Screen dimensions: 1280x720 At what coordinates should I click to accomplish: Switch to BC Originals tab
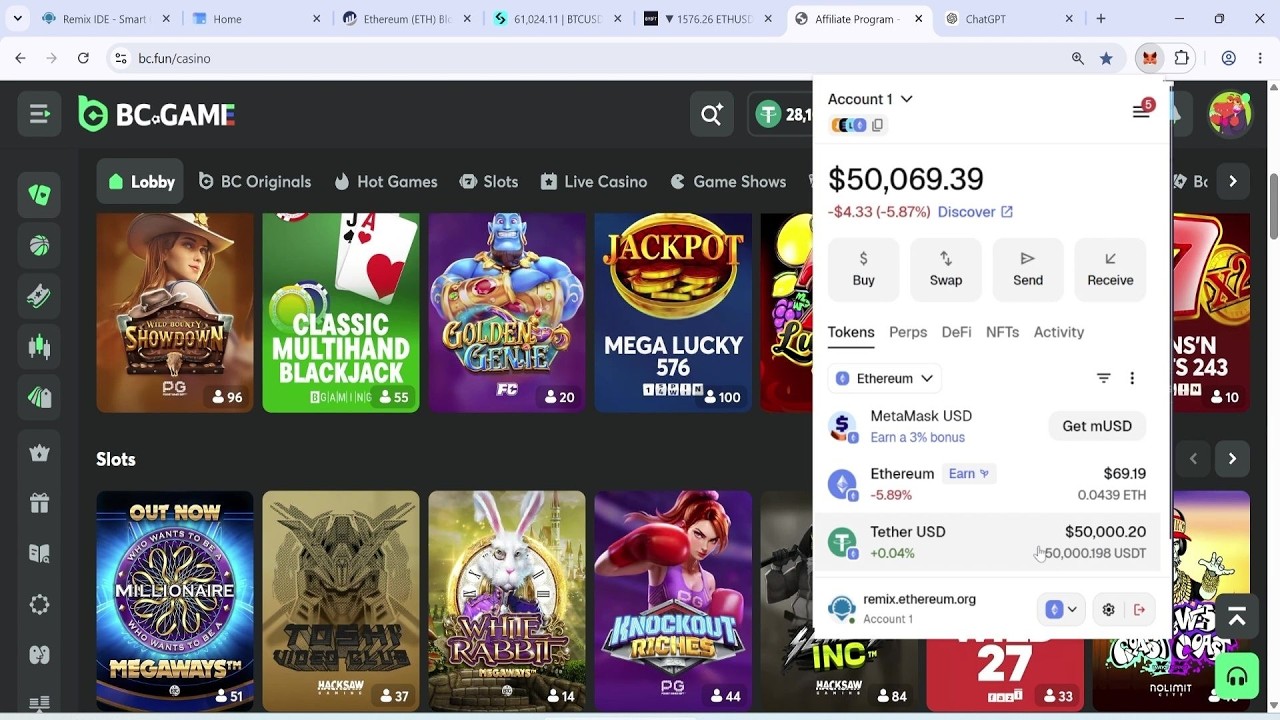click(x=255, y=181)
